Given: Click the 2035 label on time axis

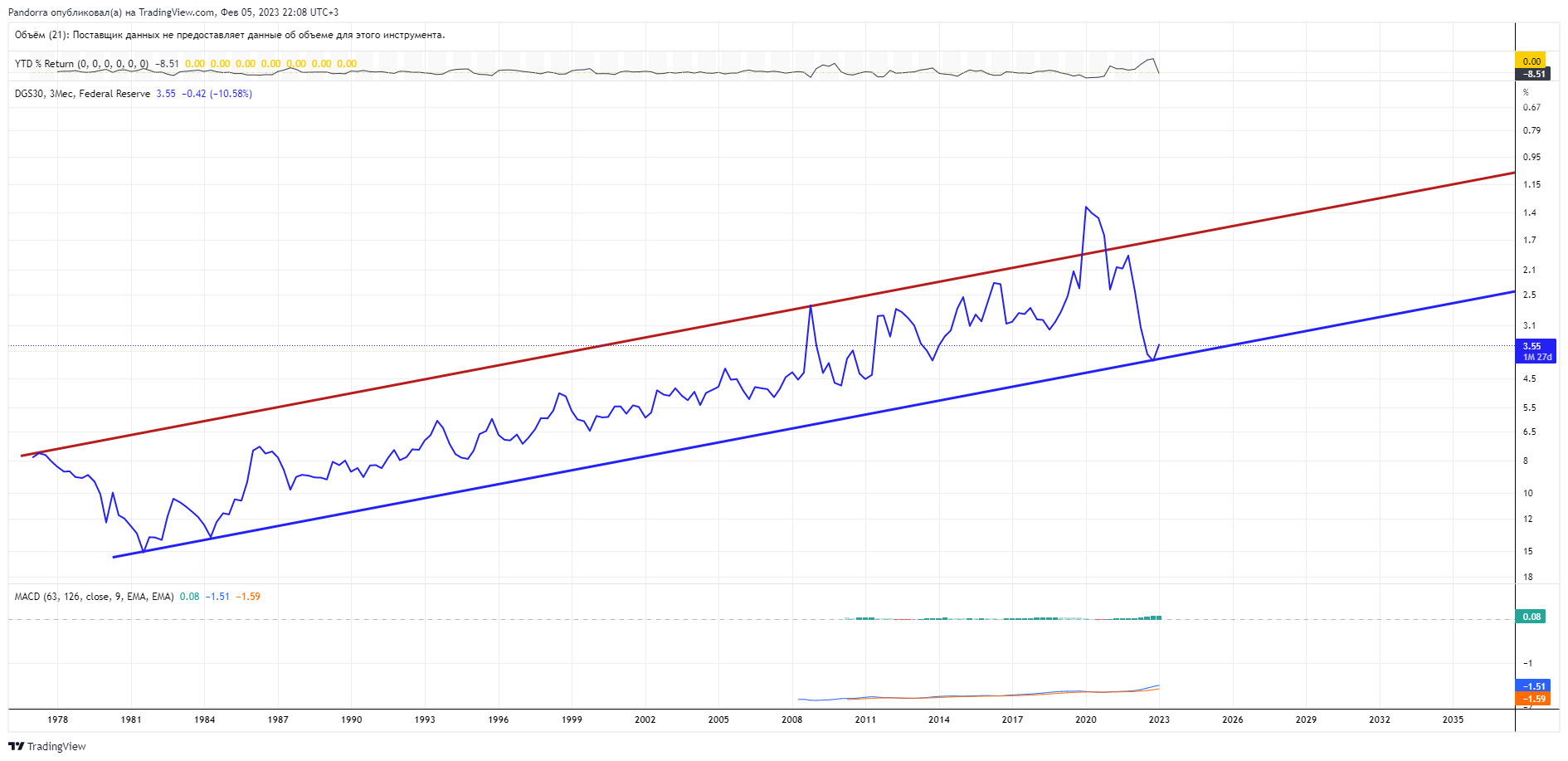Looking at the screenshot, I should pos(1453,720).
